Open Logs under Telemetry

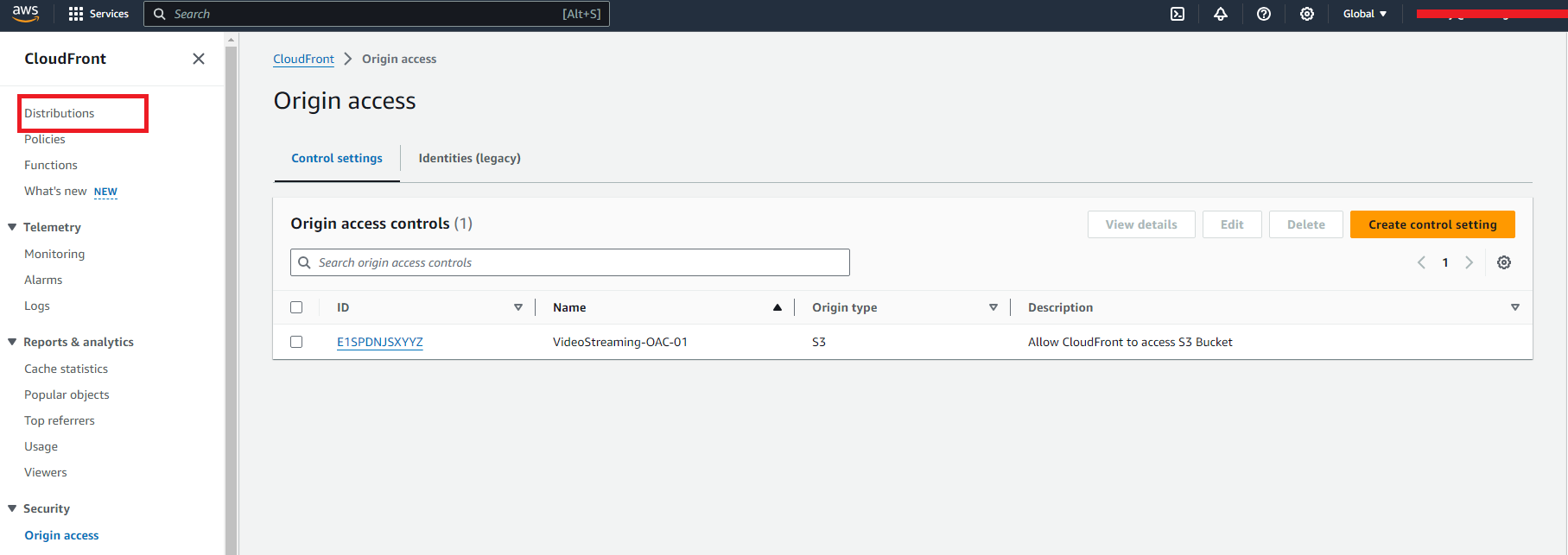pyautogui.click(x=37, y=306)
